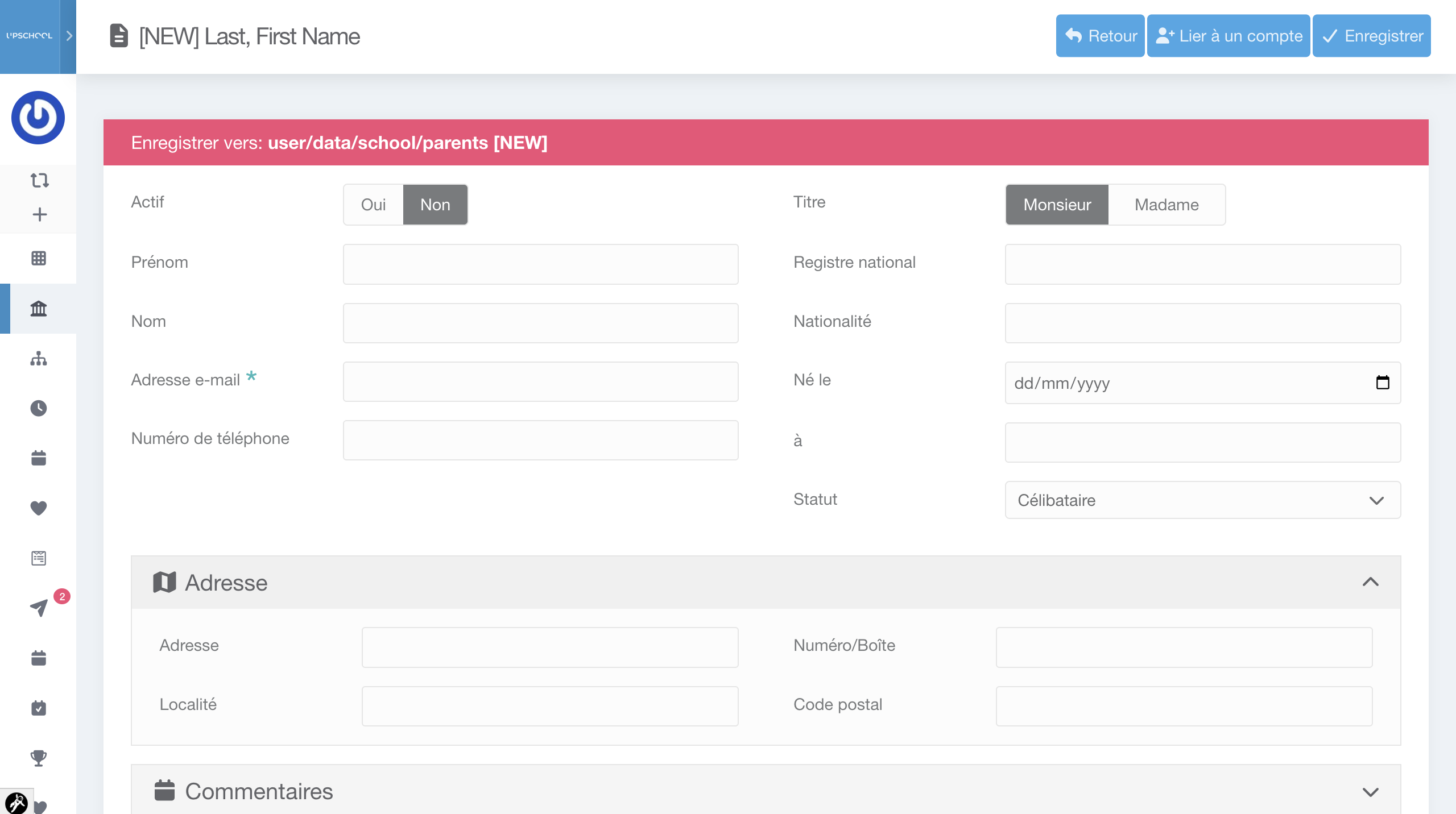1456x814 pixels.
Task: Open the list form icon in sidebar
Action: pos(39,558)
